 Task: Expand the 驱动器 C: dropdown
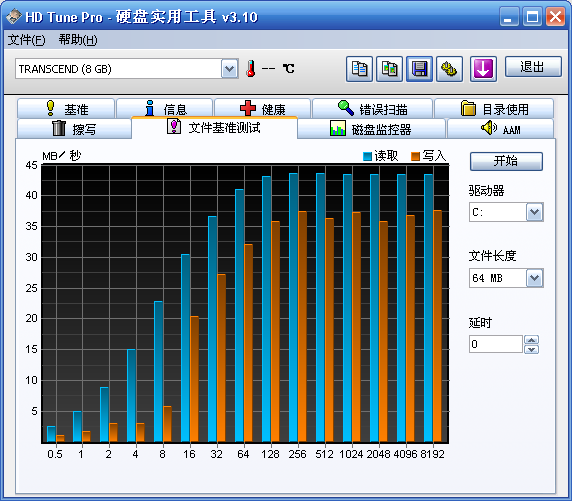[534, 212]
